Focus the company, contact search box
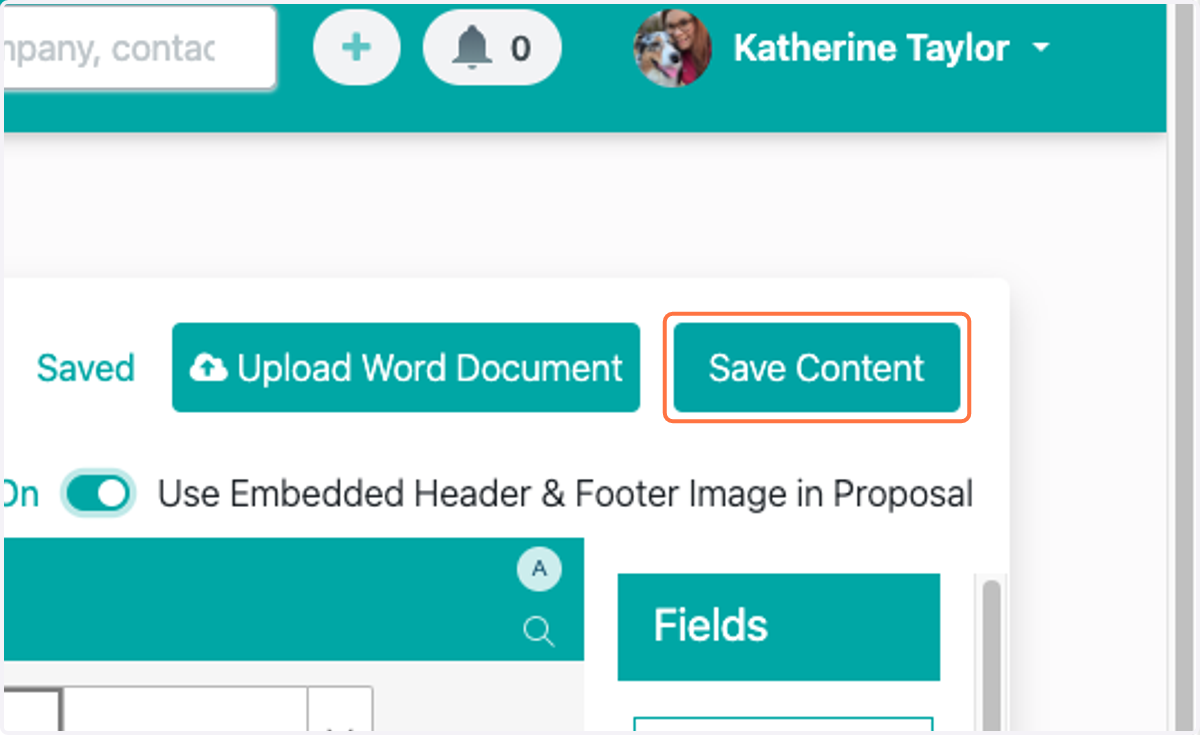The width and height of the screenshot is (1200, 735). click(139, 48)
